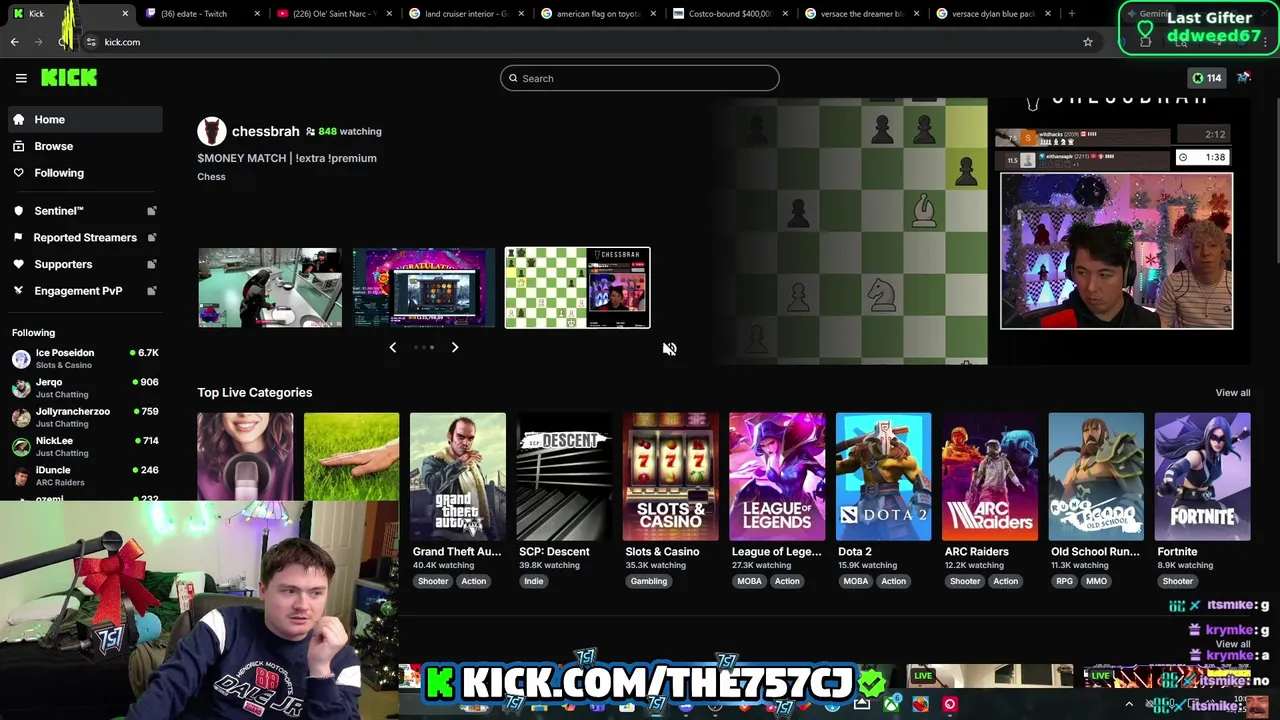This screenshot has height=720, width=1280.
Task: Open the user avatar menu at top right
Action: click(x=1244, y=78)
